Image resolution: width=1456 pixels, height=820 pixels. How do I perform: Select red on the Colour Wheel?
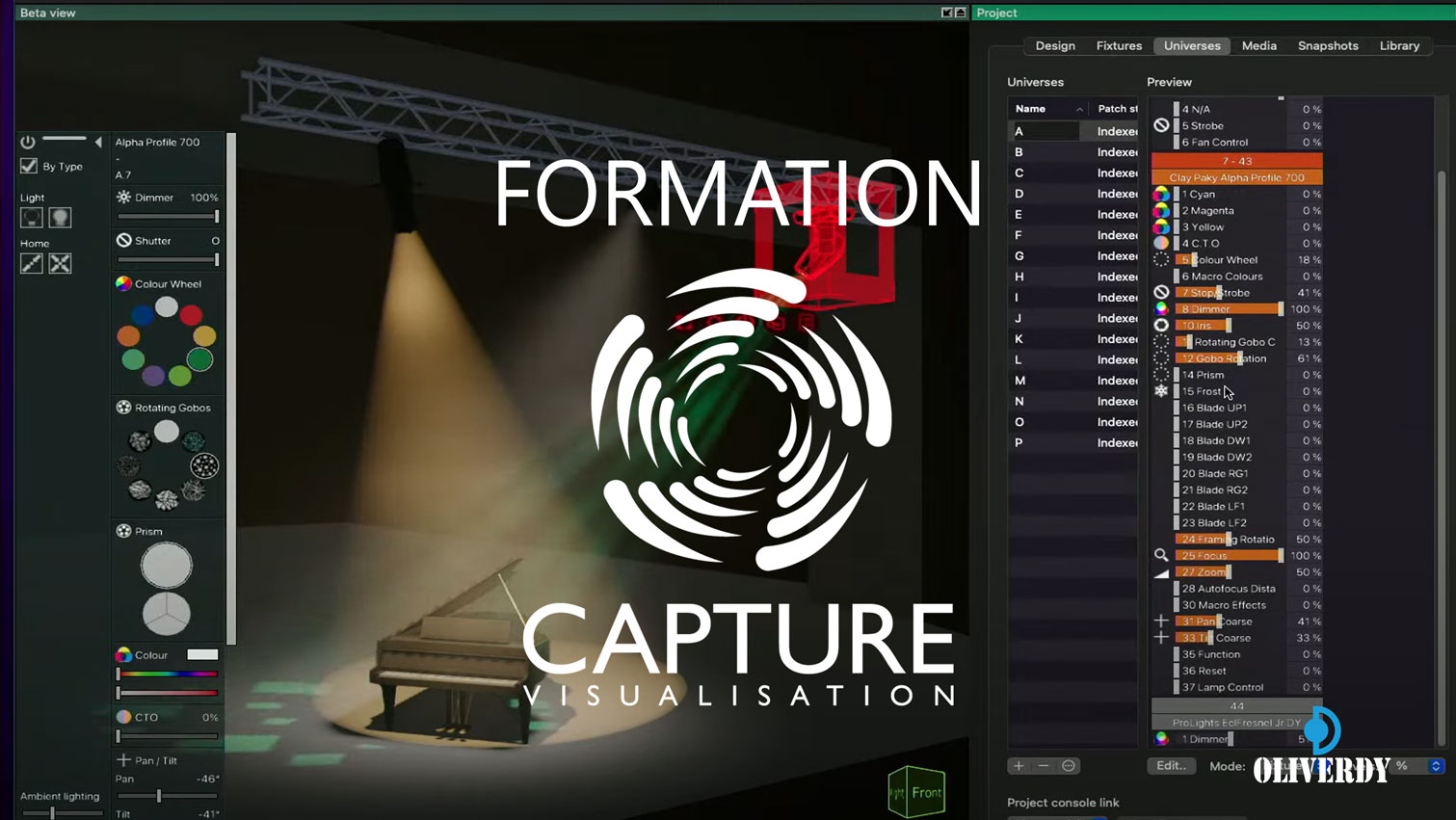[x=191, y=314]
